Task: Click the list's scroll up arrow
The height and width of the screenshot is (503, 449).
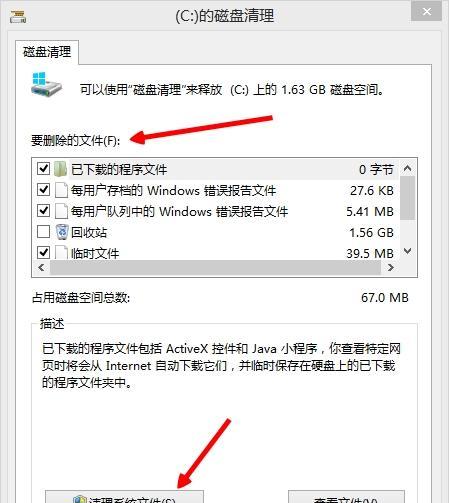Action: click(407, 168)
